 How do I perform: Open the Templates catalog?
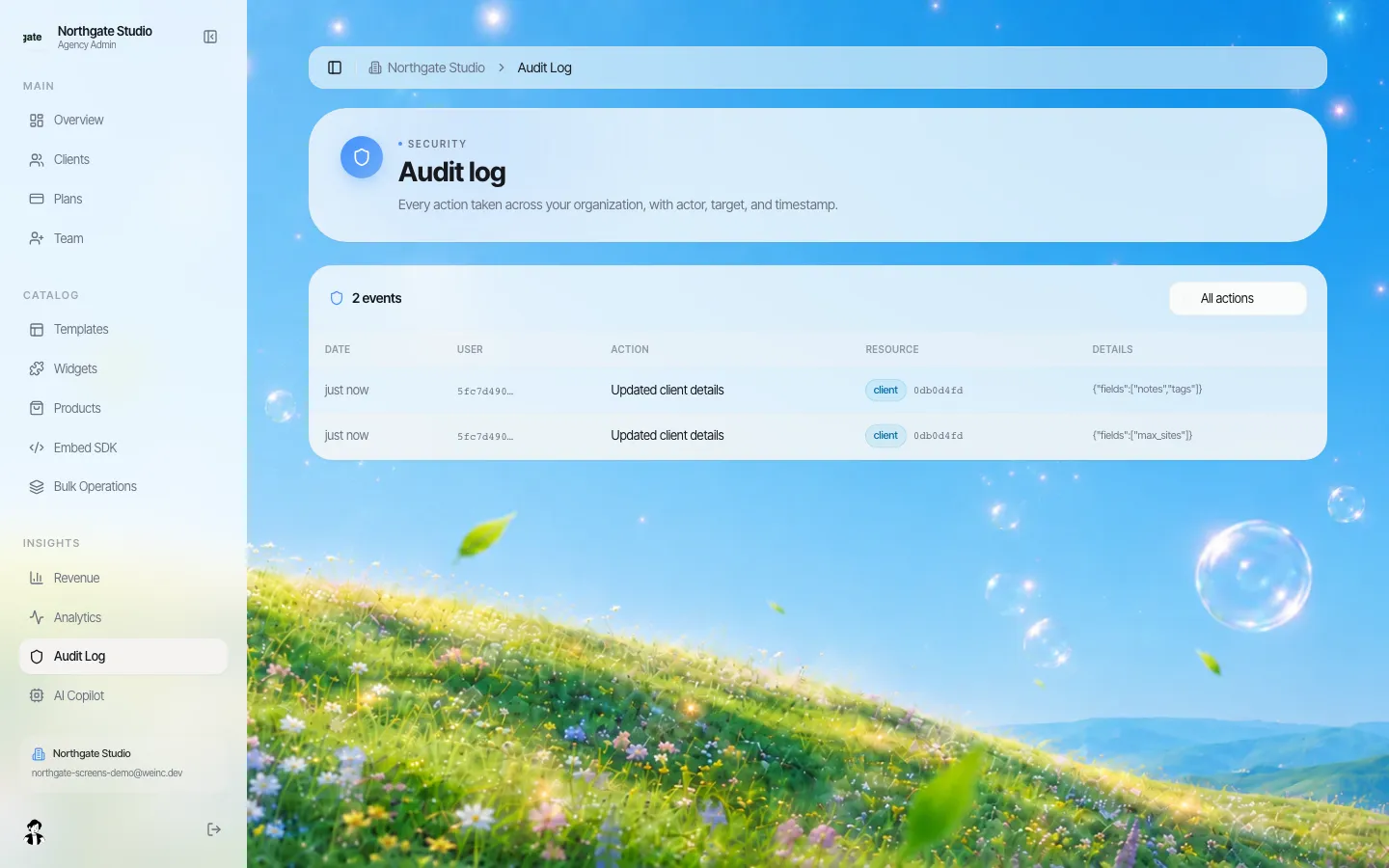[123, 330]
